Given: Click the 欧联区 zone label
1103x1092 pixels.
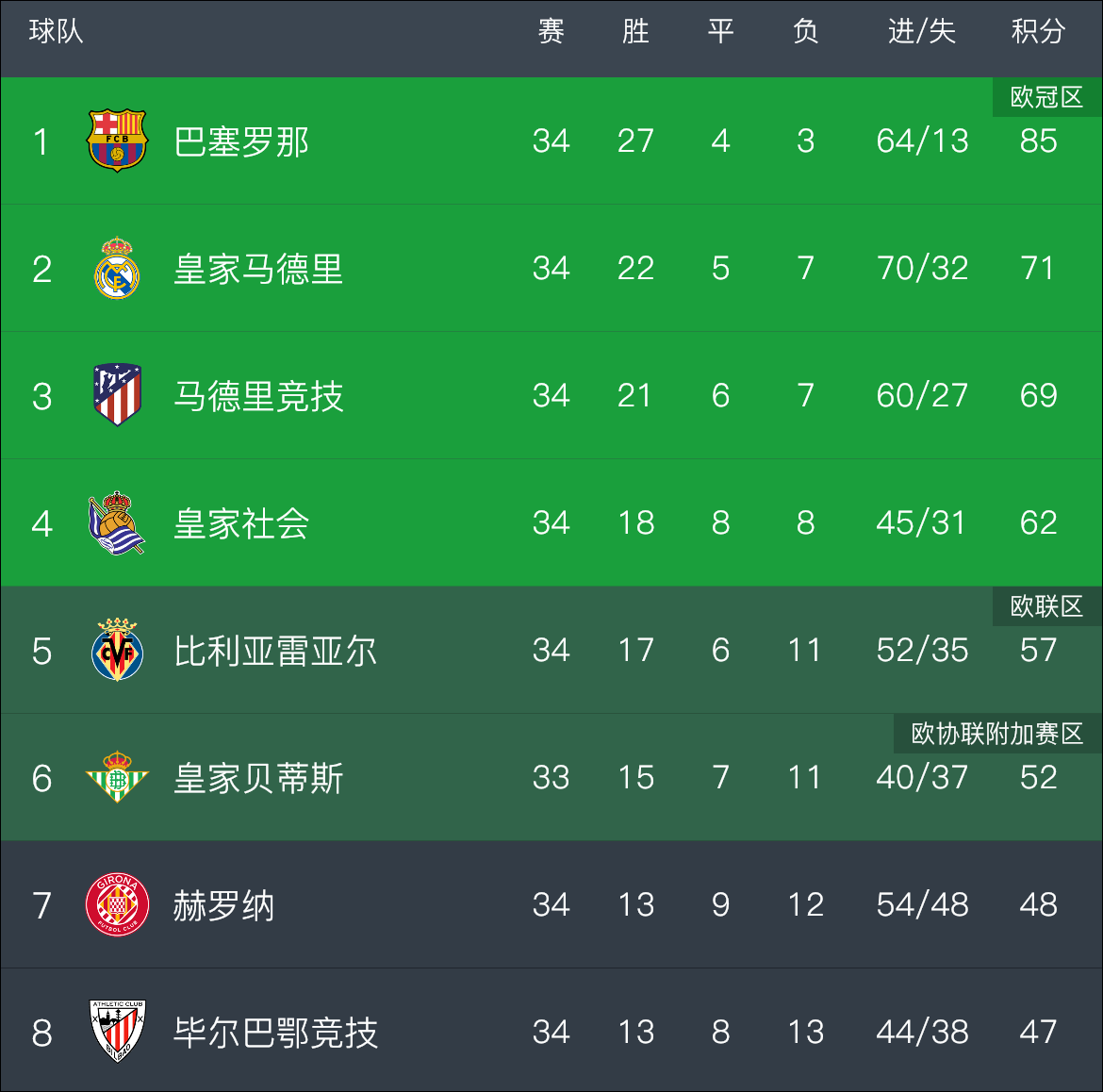Looking at the screenshot, I should pos(1046,605).
